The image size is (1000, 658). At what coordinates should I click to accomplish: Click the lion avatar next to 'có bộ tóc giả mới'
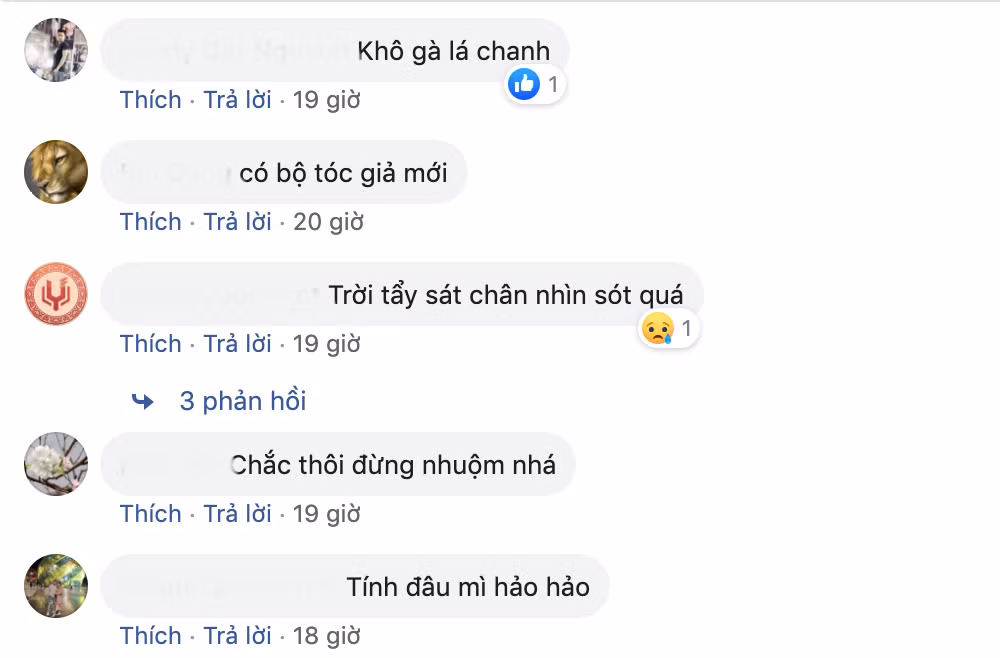55,172
